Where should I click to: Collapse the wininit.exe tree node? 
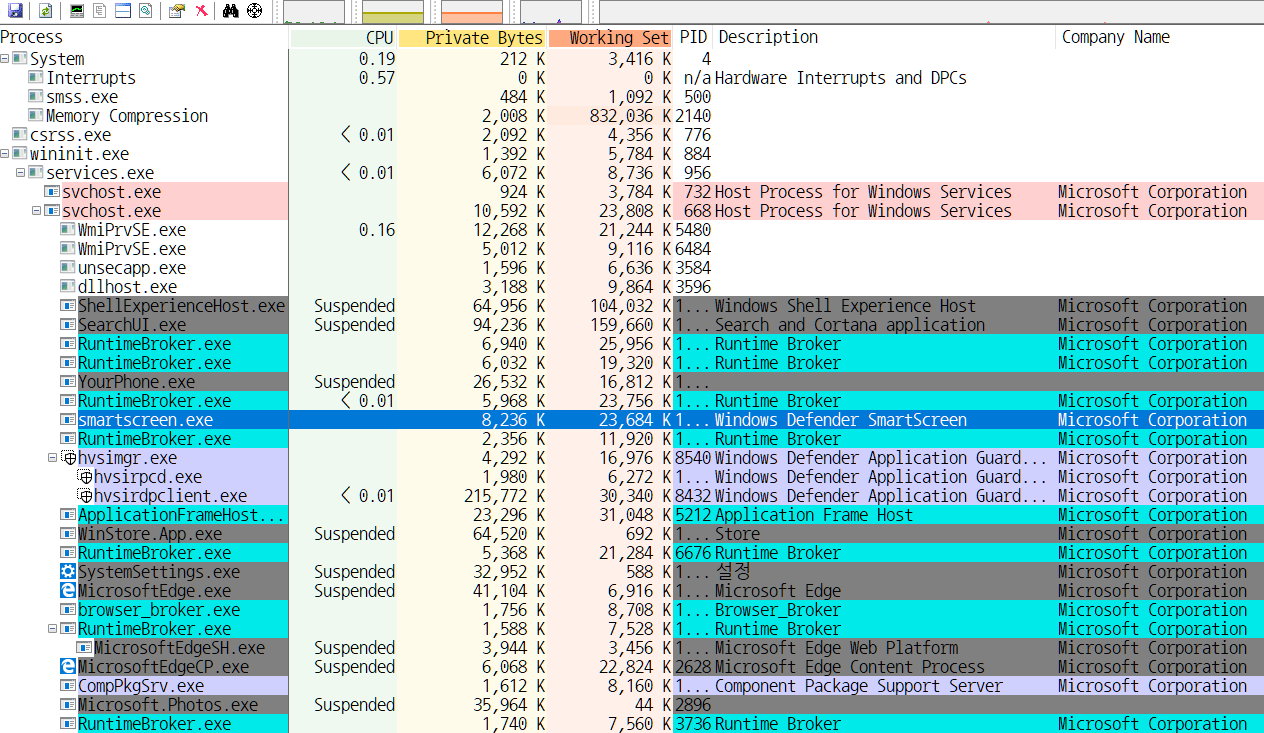pos(5,154)
